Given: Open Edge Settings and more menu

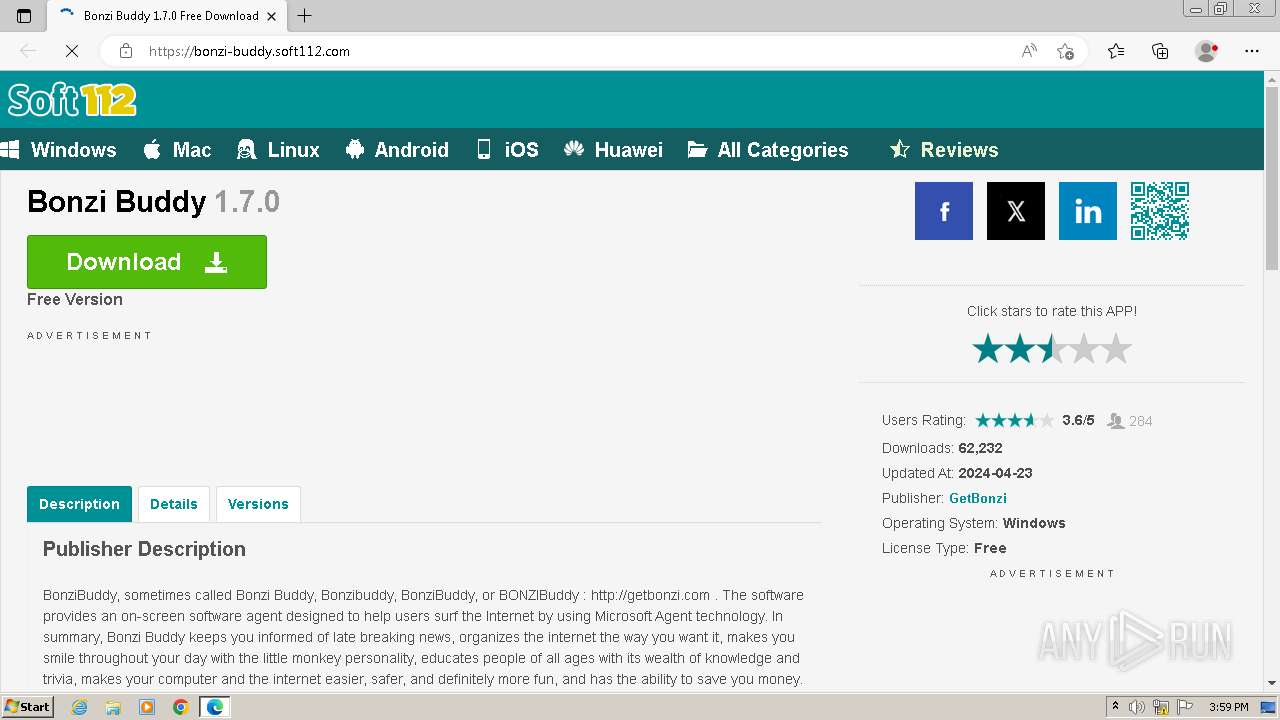Looking at the screenshot, I should point(1252,51).
